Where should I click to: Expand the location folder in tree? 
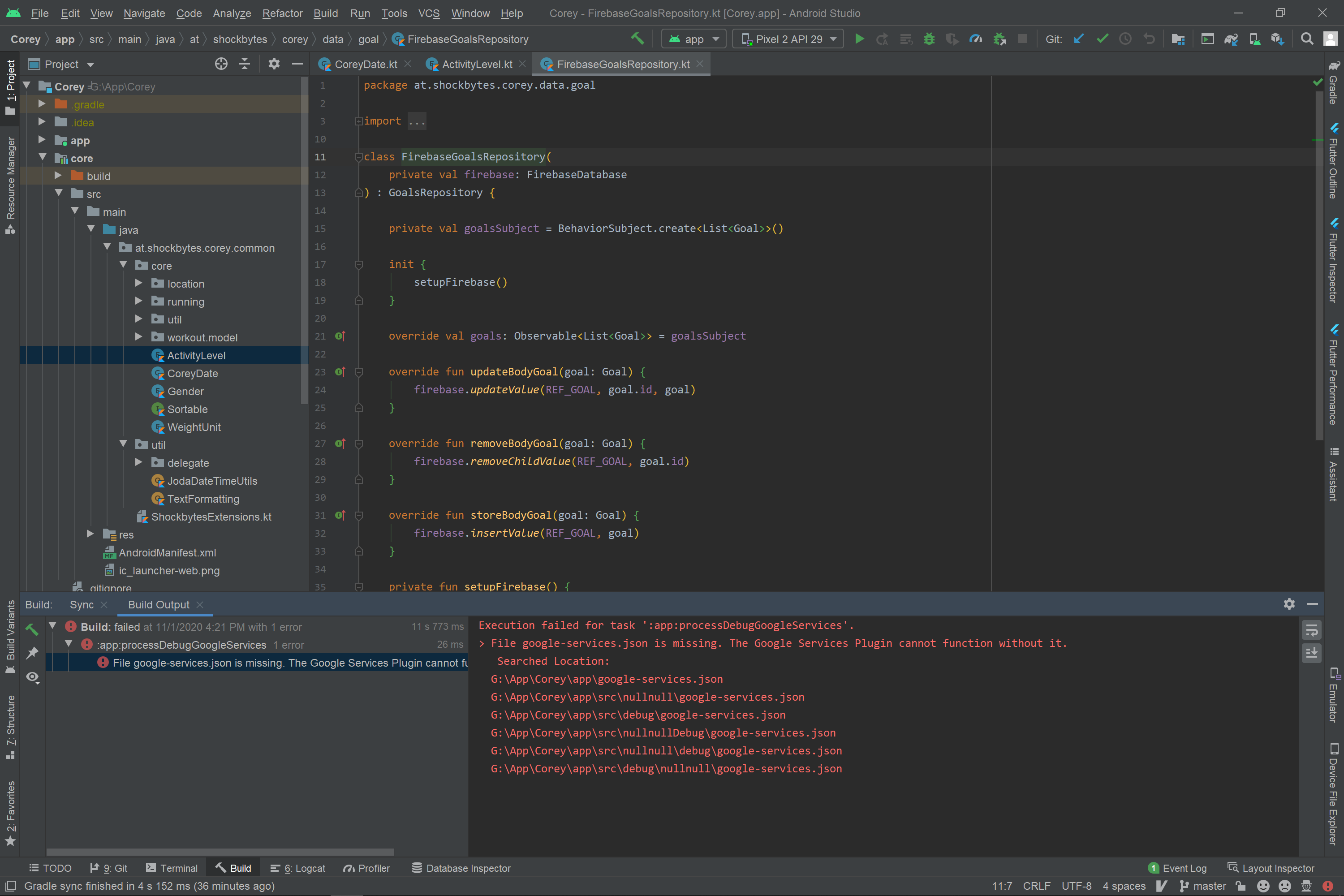139,284
